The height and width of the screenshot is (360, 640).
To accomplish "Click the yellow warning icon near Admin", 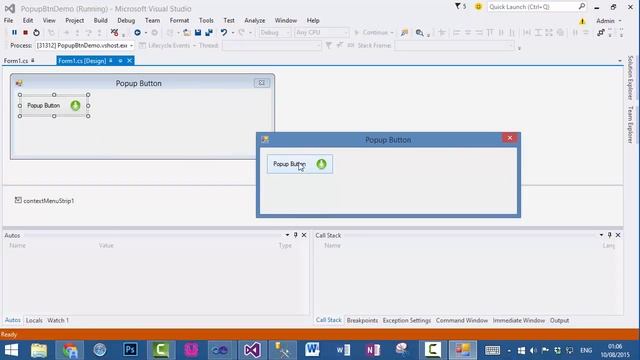I will [582, 21].
